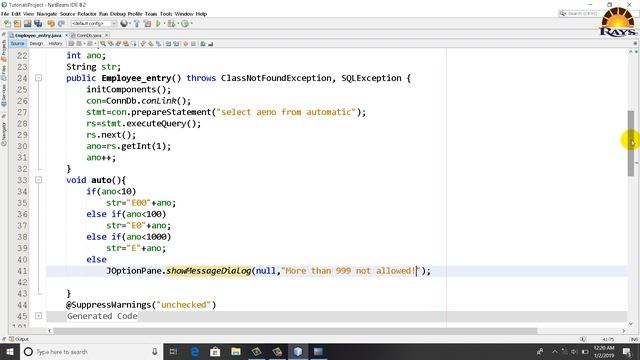Select the Employee_entry.java tab

38,36
